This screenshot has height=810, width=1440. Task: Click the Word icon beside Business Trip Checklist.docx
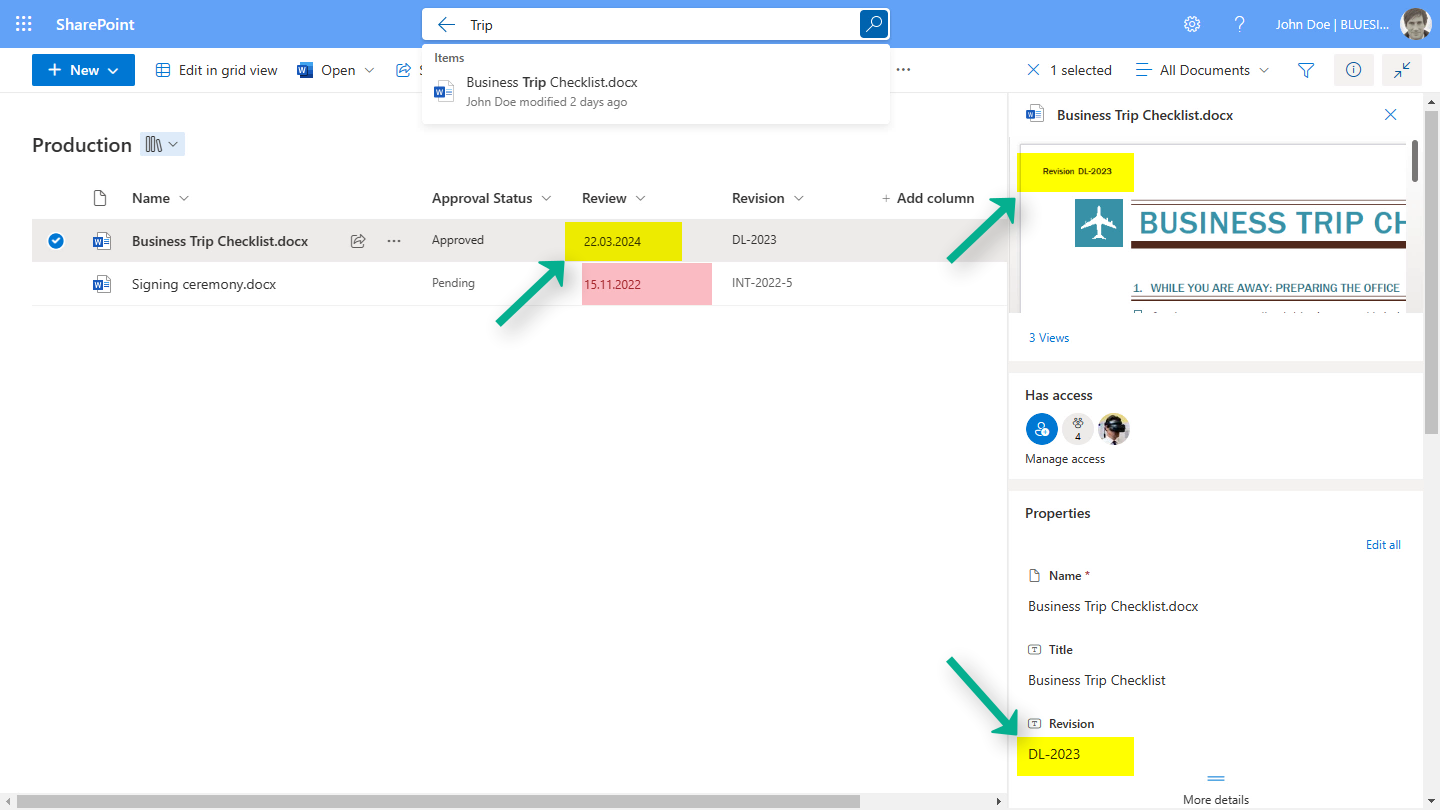click(101, 240)
